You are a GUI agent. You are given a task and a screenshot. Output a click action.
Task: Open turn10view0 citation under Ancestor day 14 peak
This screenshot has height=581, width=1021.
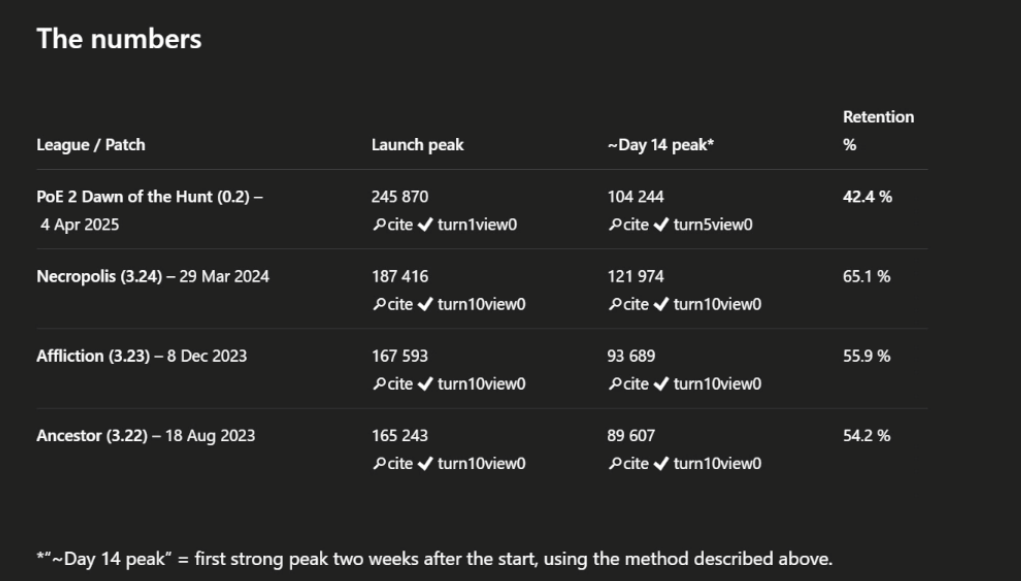[717, 464]
